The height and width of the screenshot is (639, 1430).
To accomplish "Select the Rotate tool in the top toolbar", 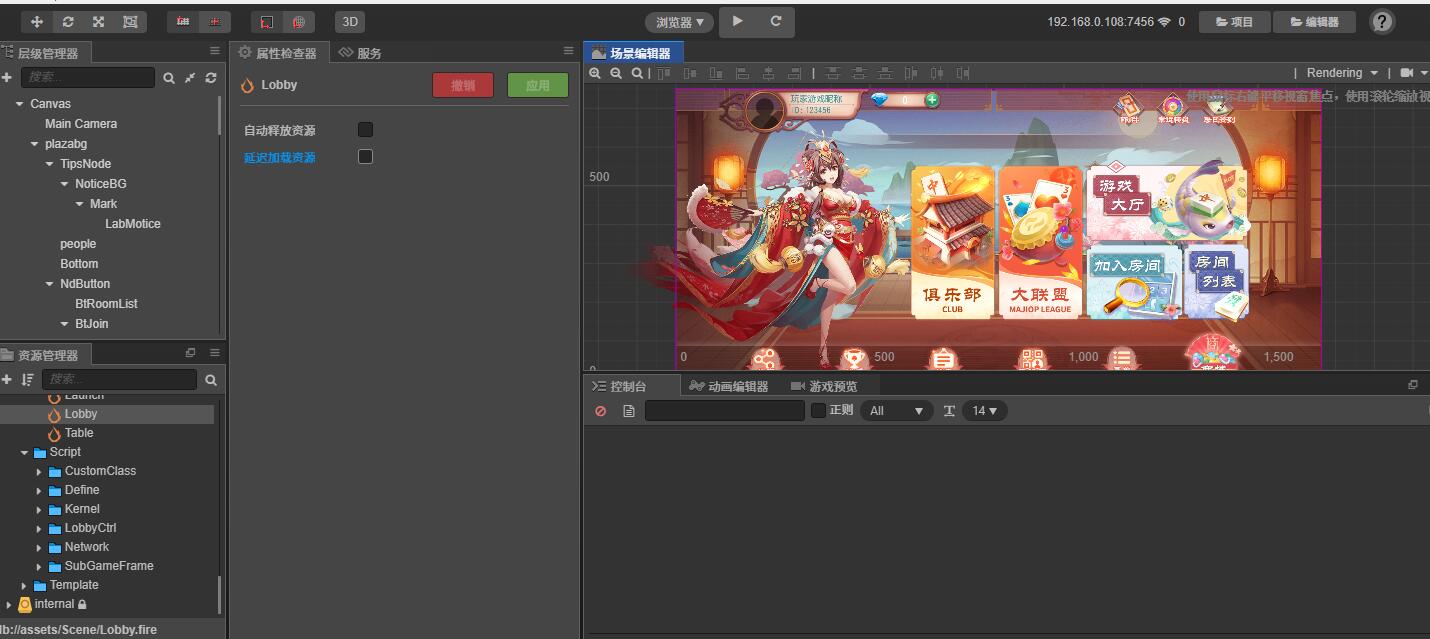I will point(66,20).
